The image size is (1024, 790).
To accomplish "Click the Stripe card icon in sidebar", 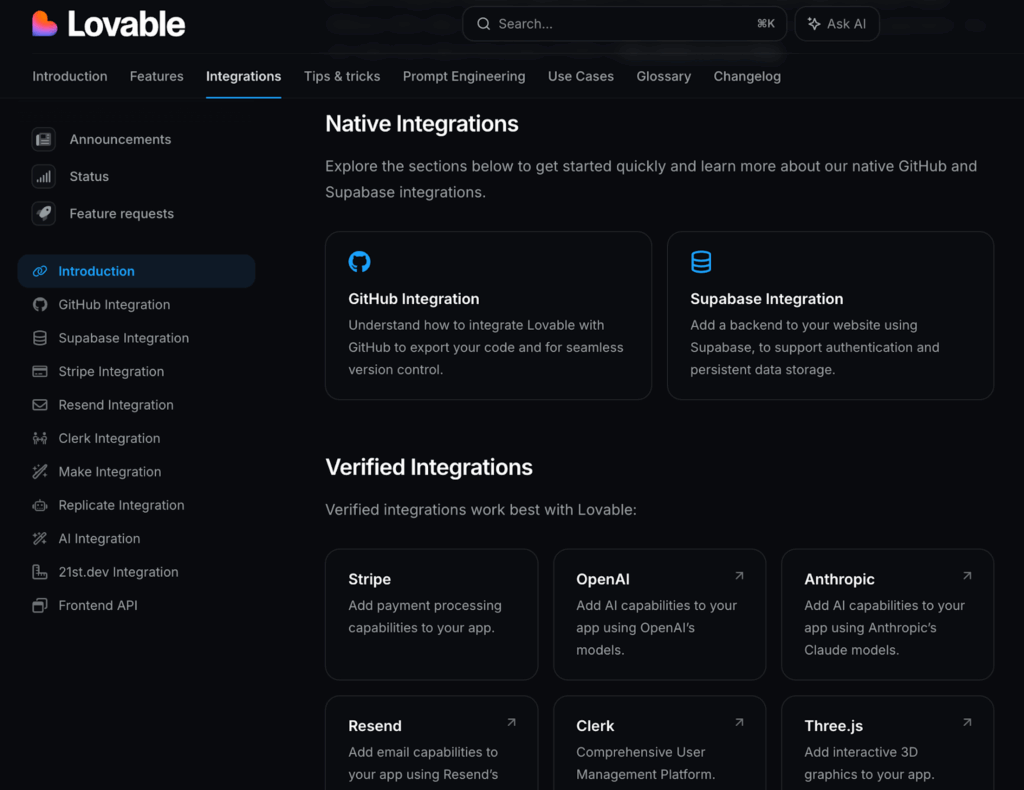I will [x=40, y=371].
